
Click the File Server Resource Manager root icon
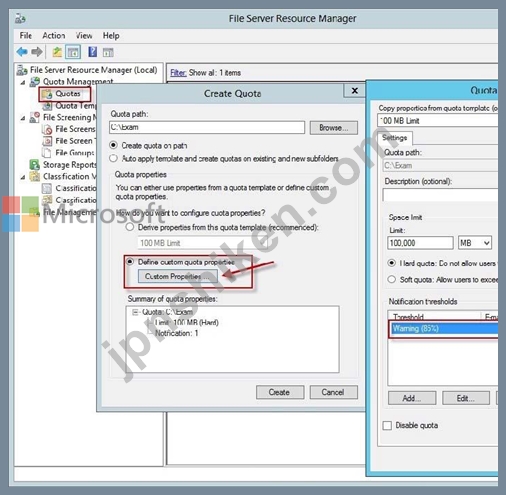pos(22,70)
